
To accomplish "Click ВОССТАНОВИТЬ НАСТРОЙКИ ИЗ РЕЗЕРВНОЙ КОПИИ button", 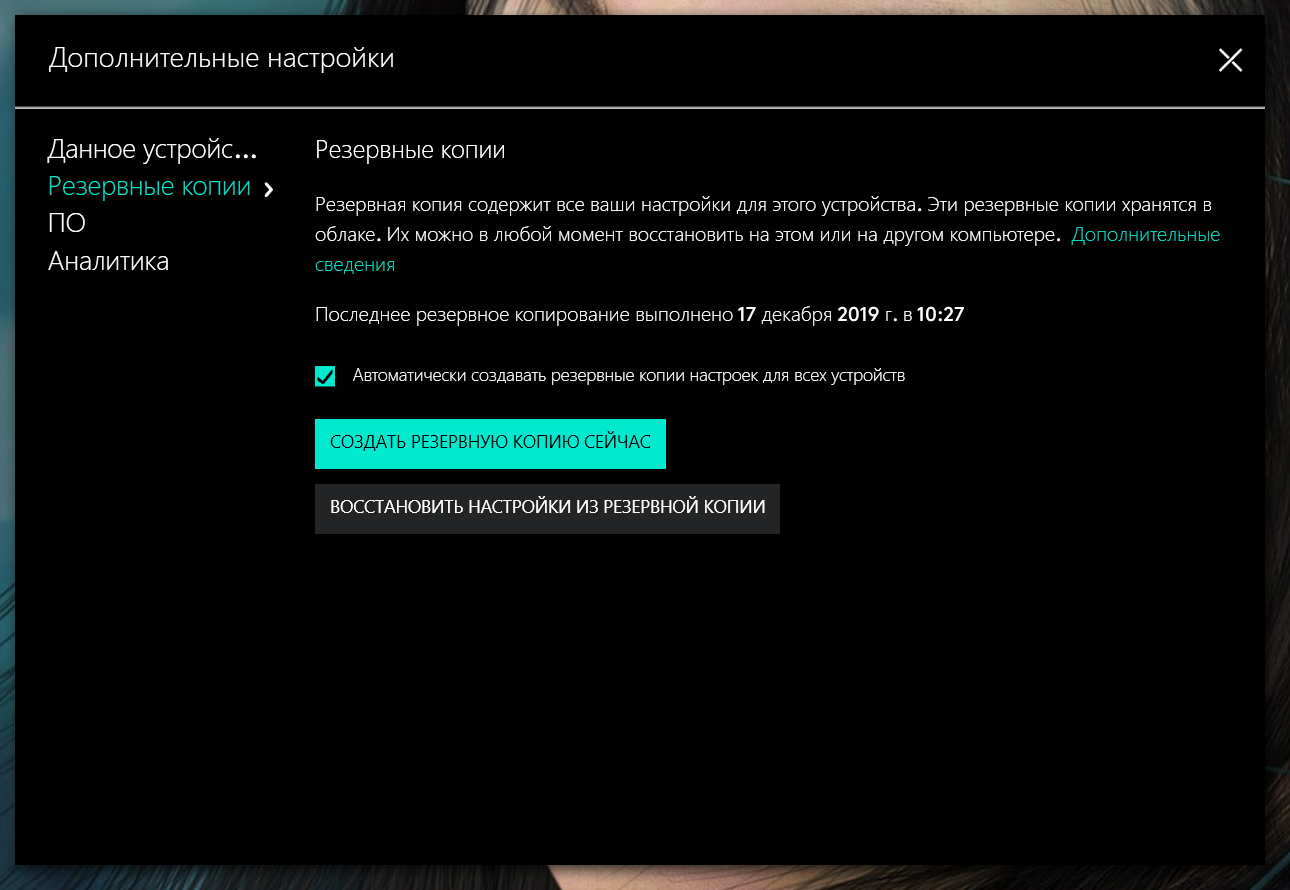I will tap(547, 508).
